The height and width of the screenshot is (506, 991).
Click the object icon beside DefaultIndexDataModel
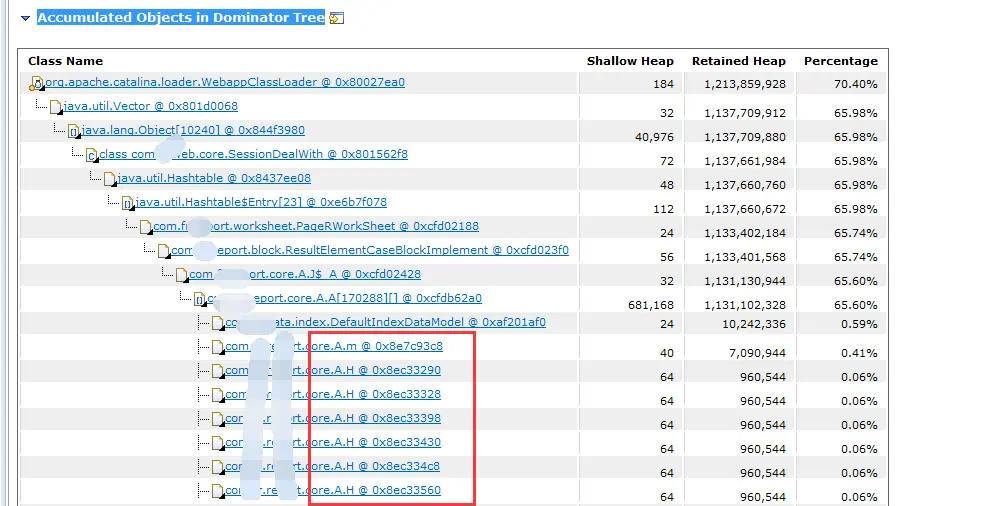[217, 323]
